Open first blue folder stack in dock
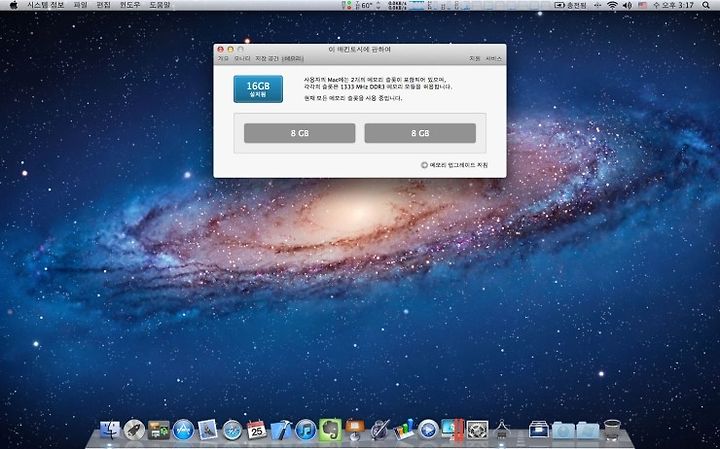 tap(563, 430)
